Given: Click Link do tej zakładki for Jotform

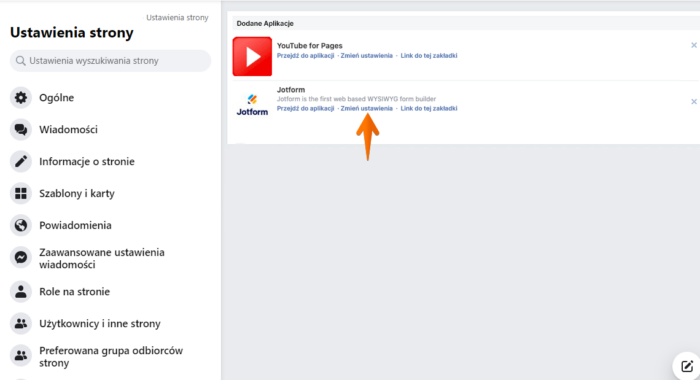Looking at the screenshot, I should pos(429,108).
